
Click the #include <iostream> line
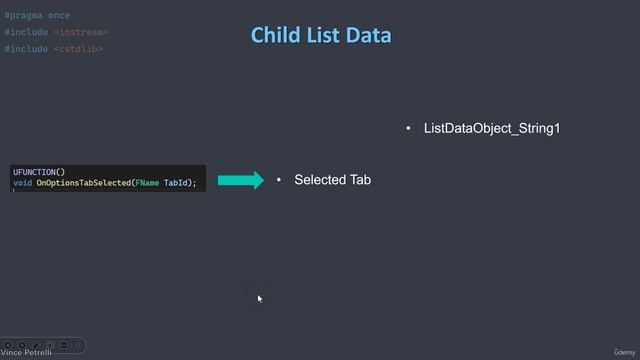(56, 32)
